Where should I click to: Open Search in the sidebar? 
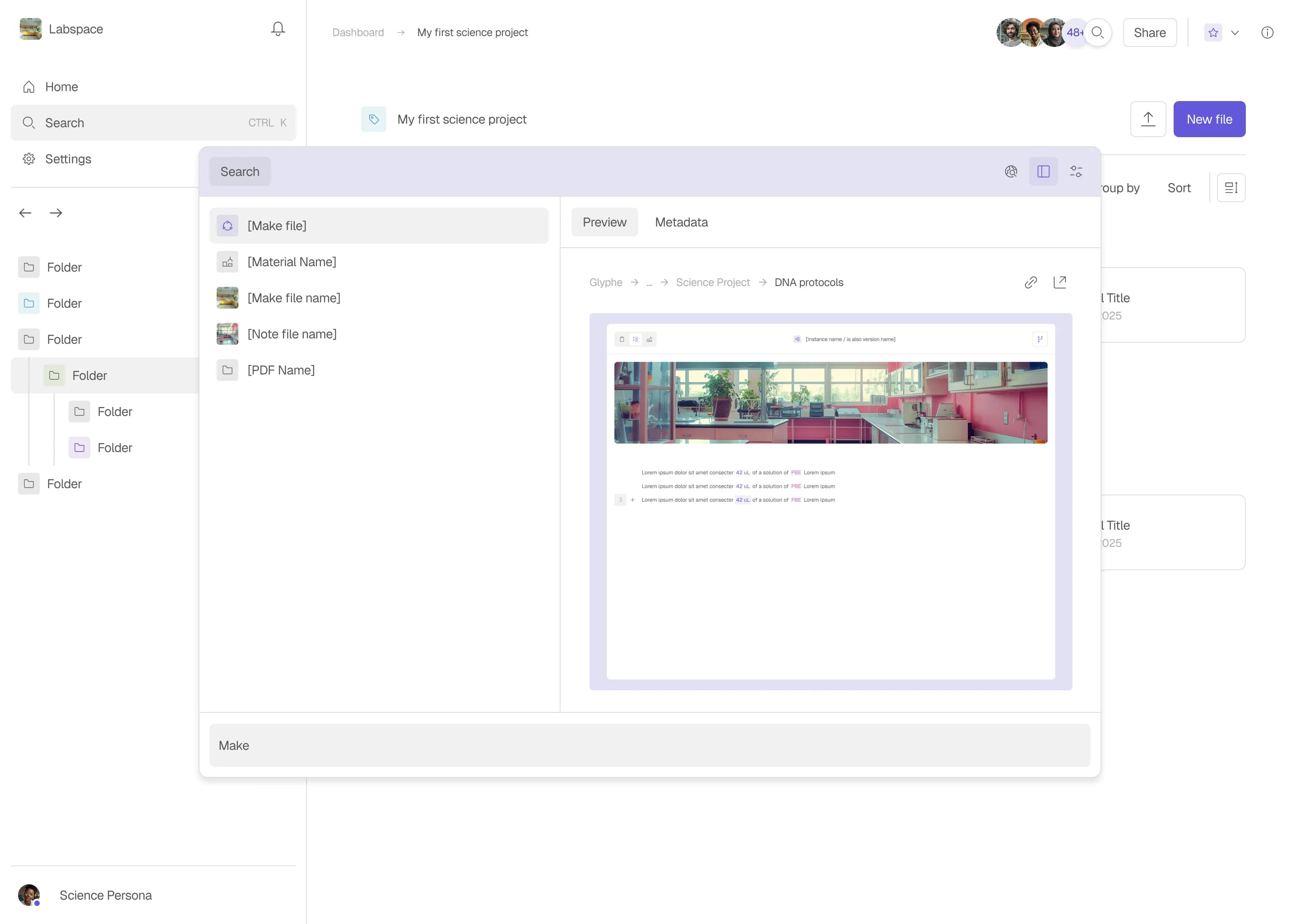point(153,122)
